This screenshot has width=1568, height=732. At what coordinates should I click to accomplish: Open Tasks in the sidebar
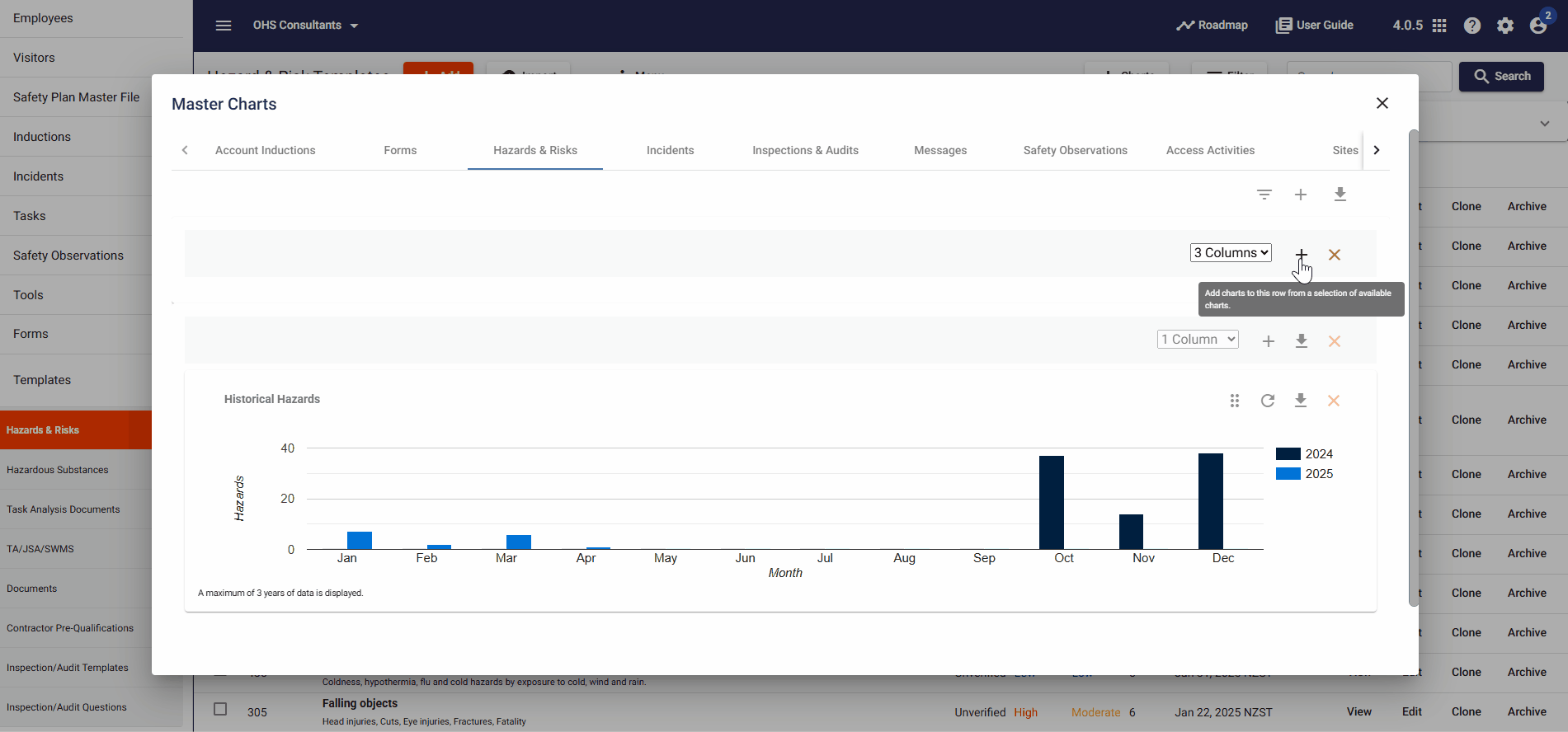pyautogui.click(x=30, y=216)
